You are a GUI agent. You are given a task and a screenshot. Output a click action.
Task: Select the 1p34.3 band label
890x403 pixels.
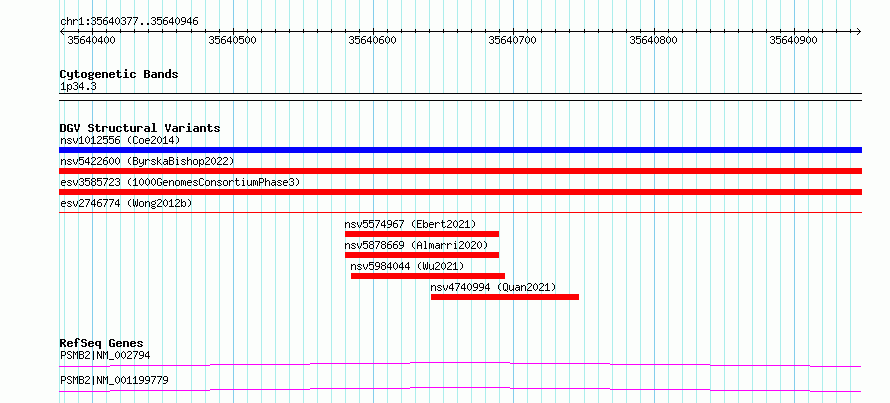coord(79,87)
